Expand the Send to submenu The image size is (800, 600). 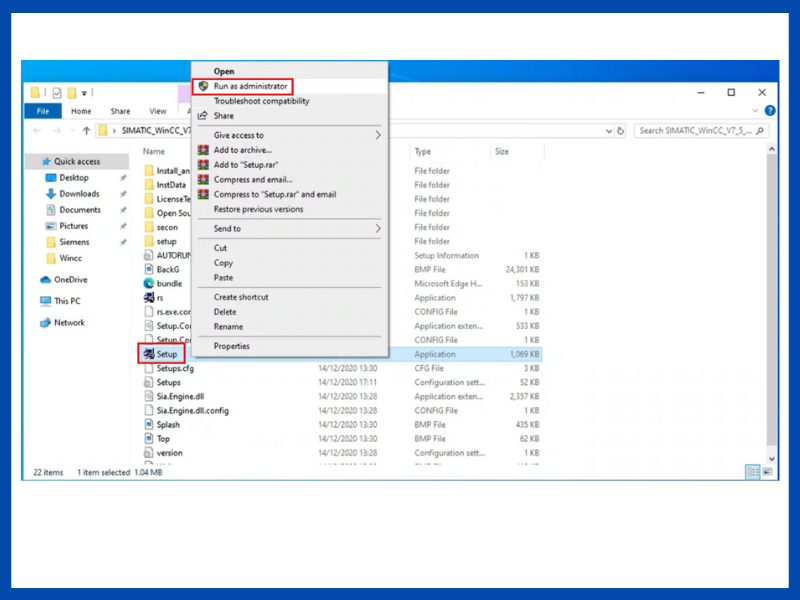pyautogui.click(x=378, y=229)
